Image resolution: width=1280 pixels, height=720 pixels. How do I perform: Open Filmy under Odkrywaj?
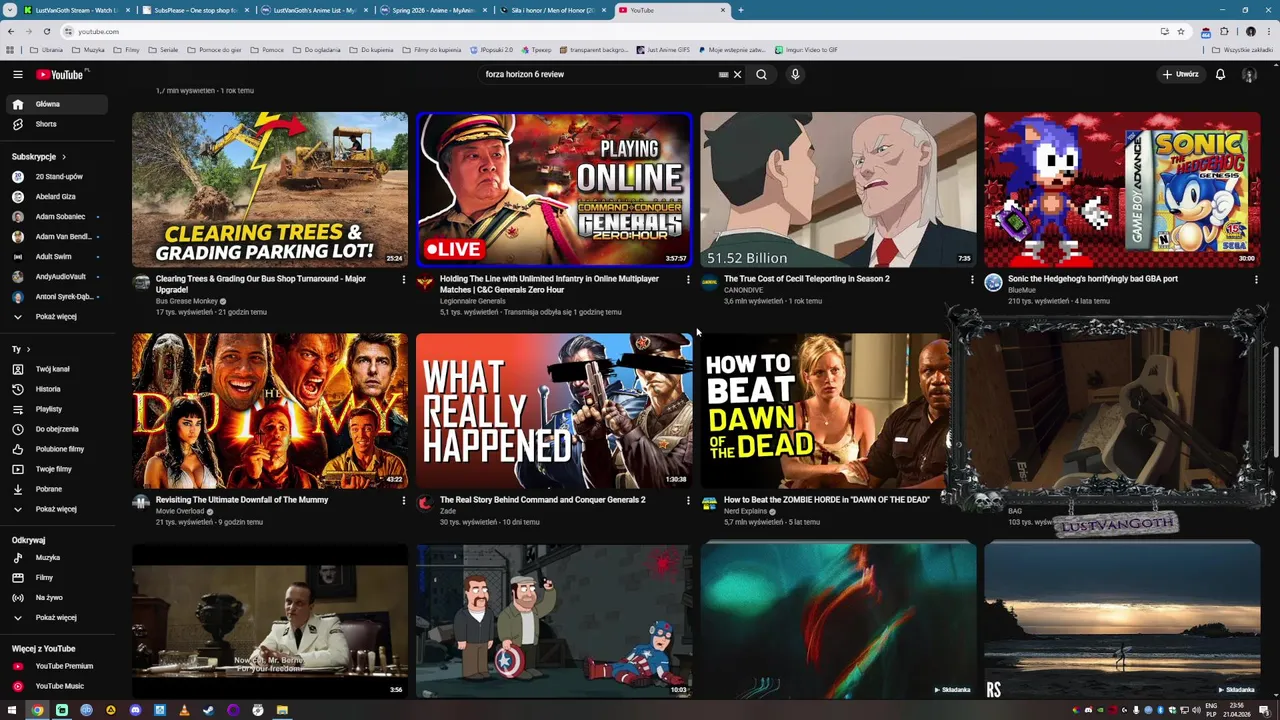point(56,577)
